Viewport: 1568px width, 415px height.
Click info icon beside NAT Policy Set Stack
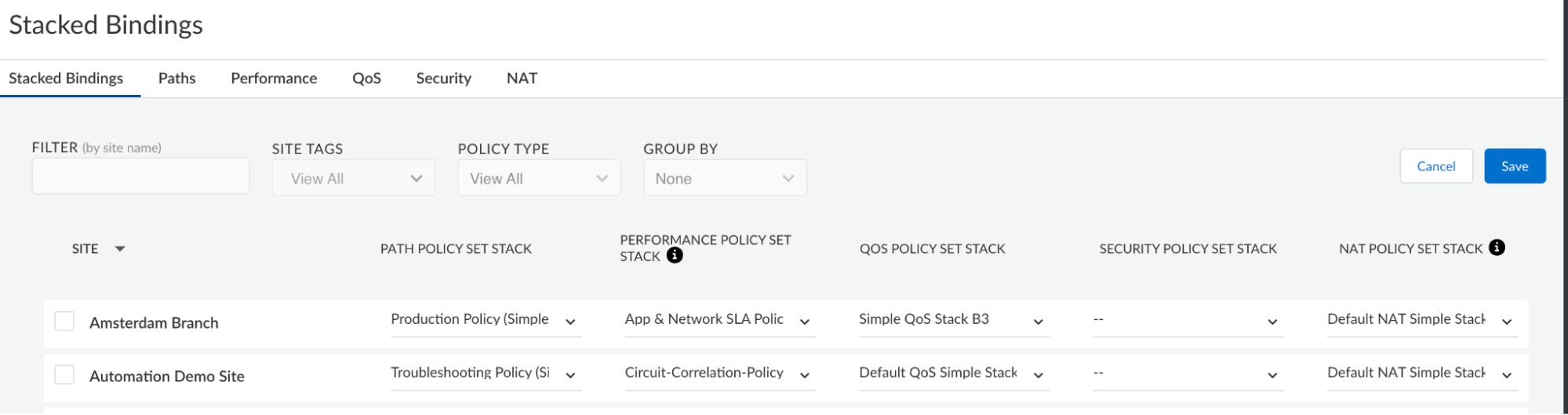1497,248
